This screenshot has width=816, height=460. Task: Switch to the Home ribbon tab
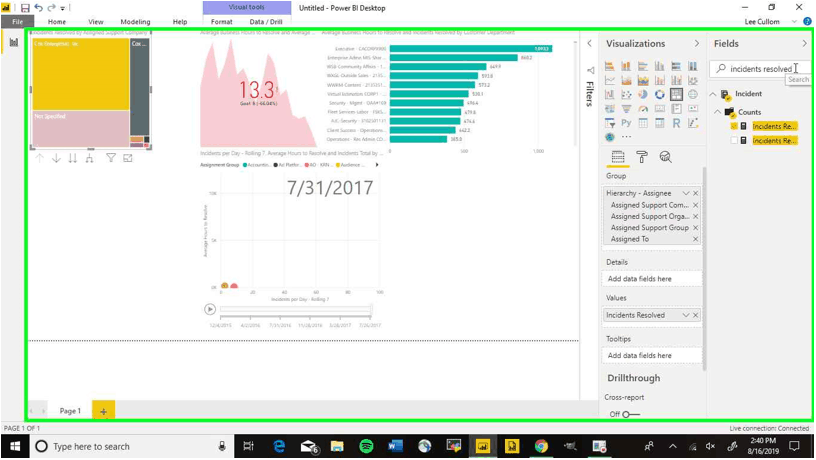[57, 22]
